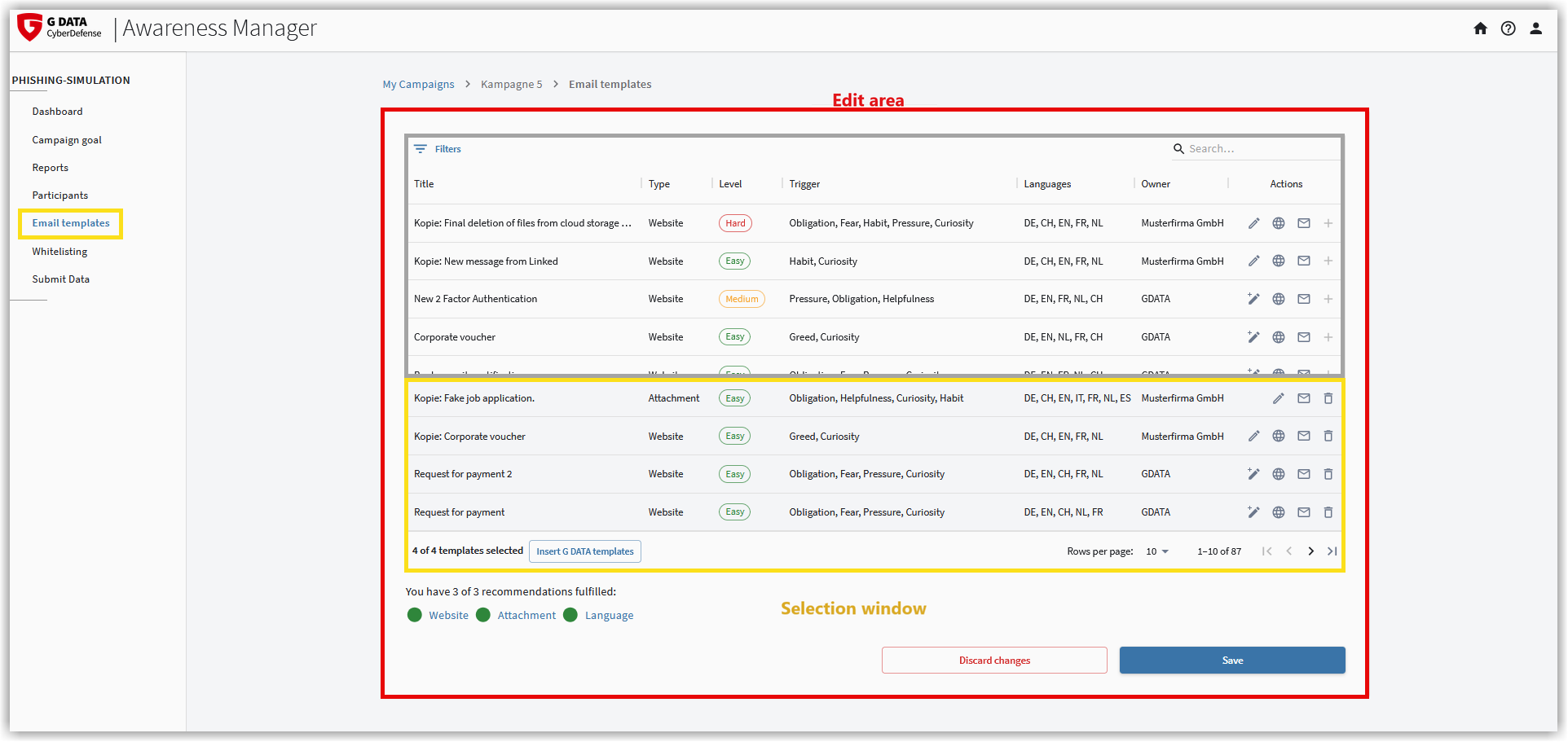Sort table by Owner column
Screen dimensions: 1568x742
click(x=1156, y=184)
